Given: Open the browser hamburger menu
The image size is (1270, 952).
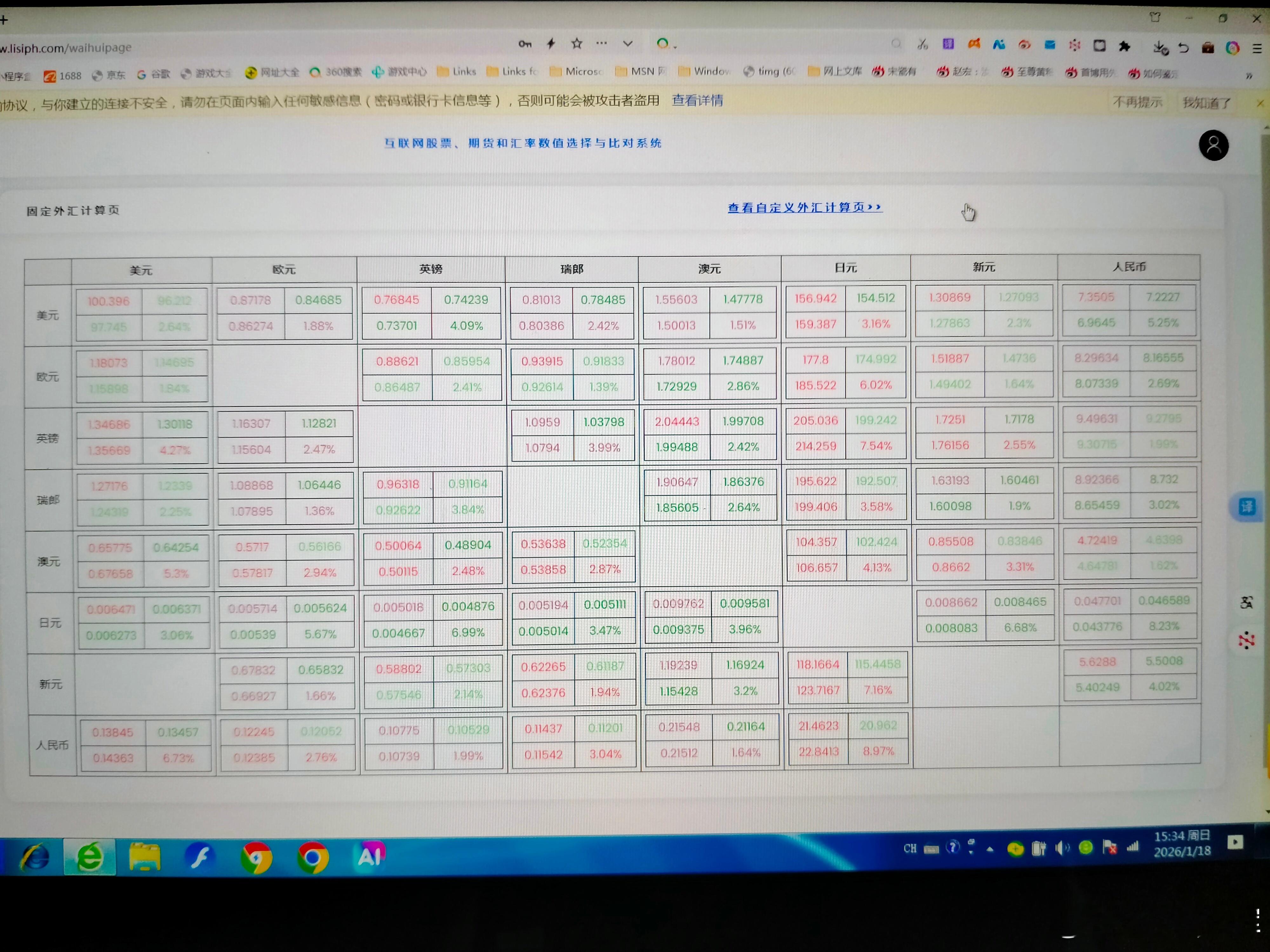Looking at the screenshot, I should click(x=1257, y=49).
